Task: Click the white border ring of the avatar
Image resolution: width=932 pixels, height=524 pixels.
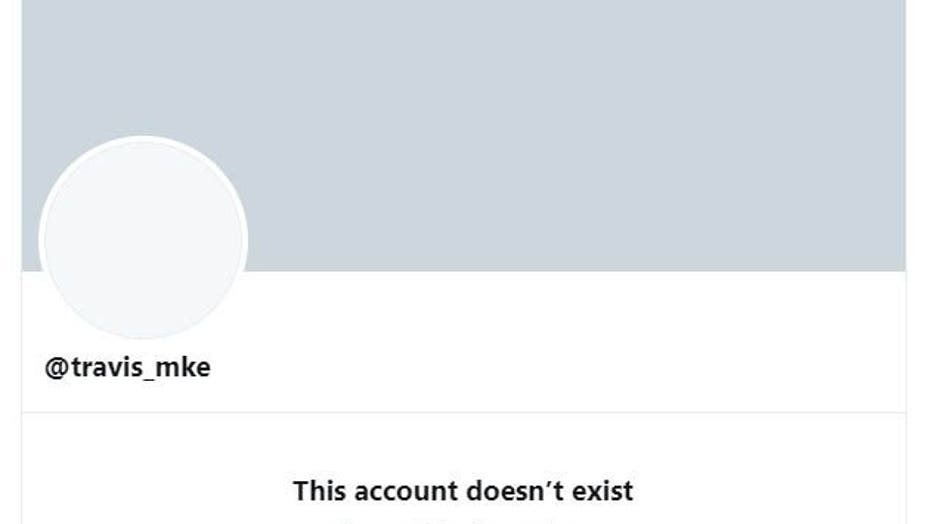Action: [143, 138]
